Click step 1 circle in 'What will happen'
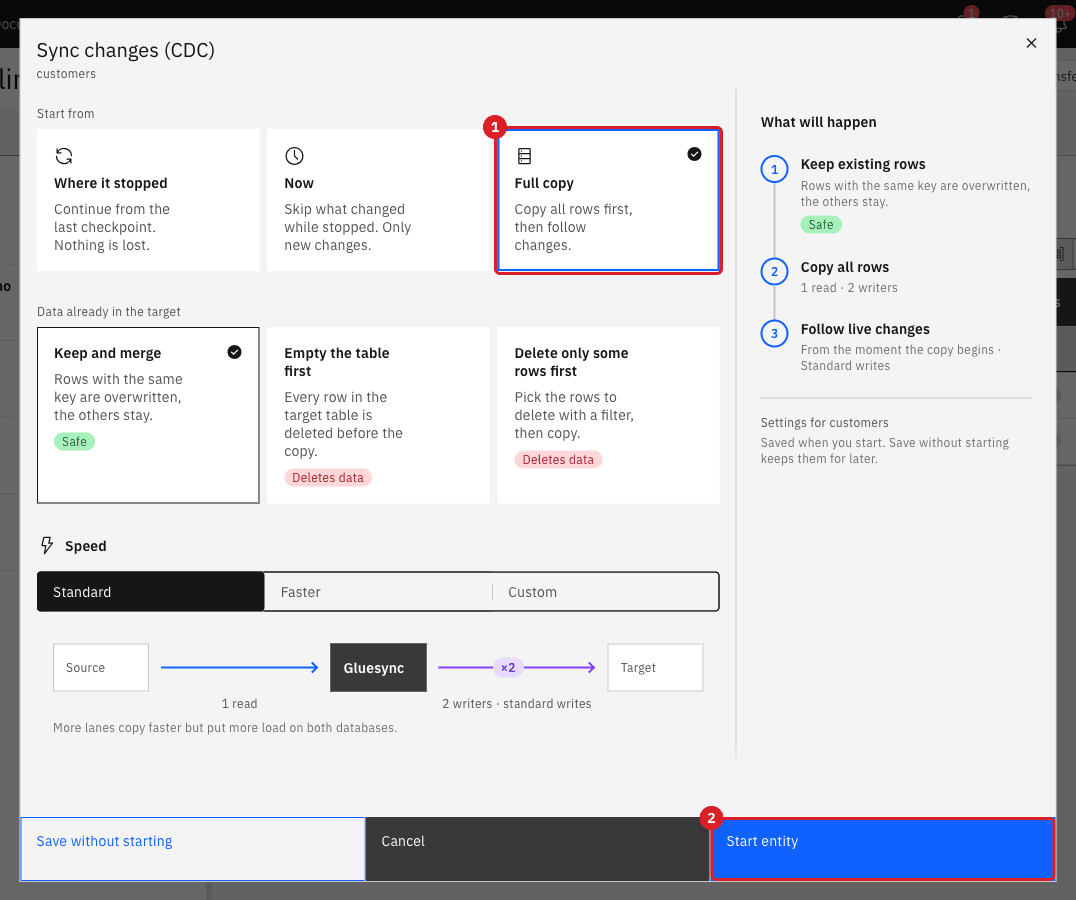 pyautogui.click(x=775, y=169)
